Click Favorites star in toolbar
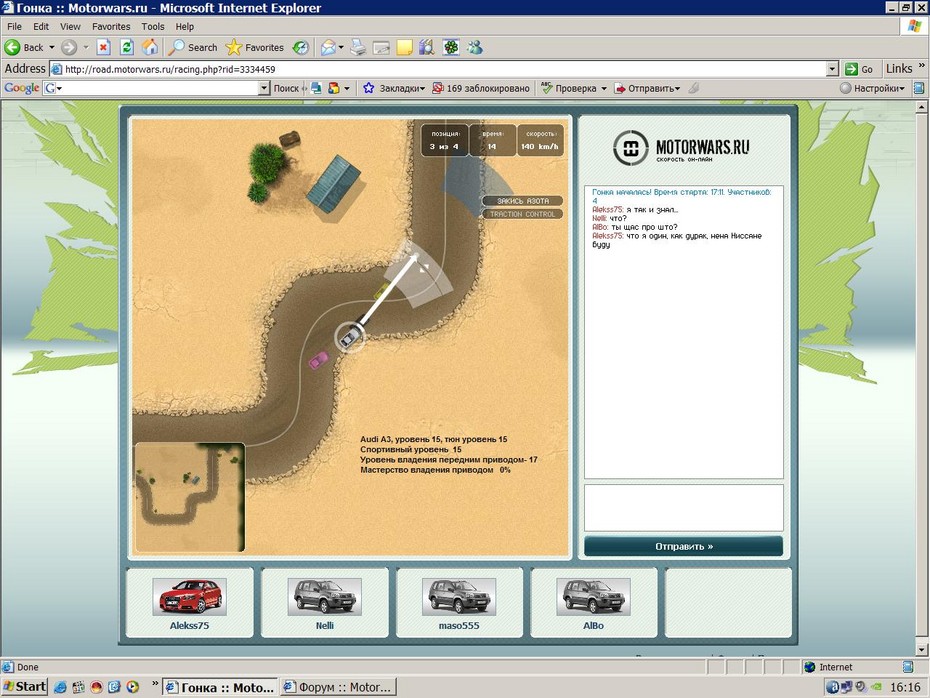This screenshot has width=930, height=698. point(255,47)
